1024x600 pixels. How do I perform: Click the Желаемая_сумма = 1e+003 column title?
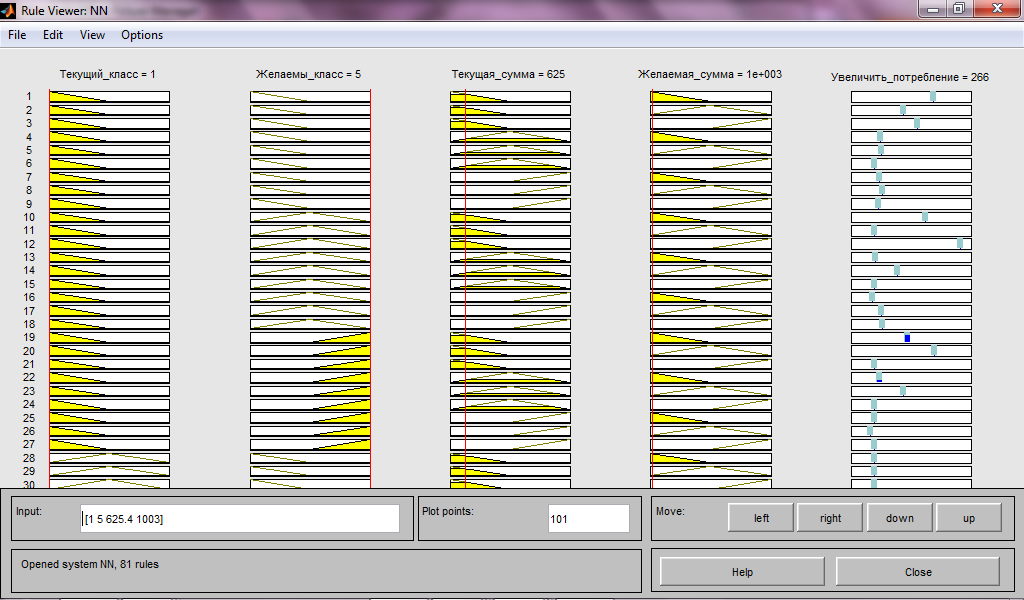pyautogui.click(x=710, y=74)
